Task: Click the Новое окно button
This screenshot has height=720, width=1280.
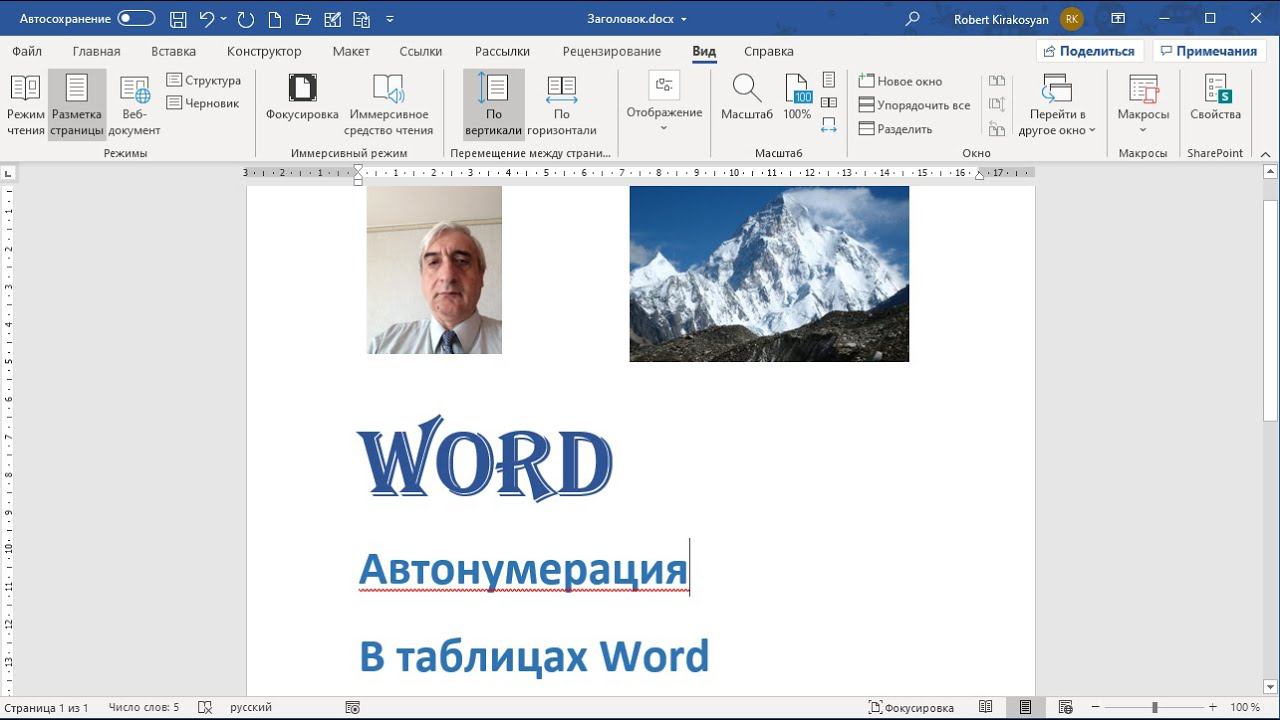Action: pyautogui.click(x=901, y=81)
